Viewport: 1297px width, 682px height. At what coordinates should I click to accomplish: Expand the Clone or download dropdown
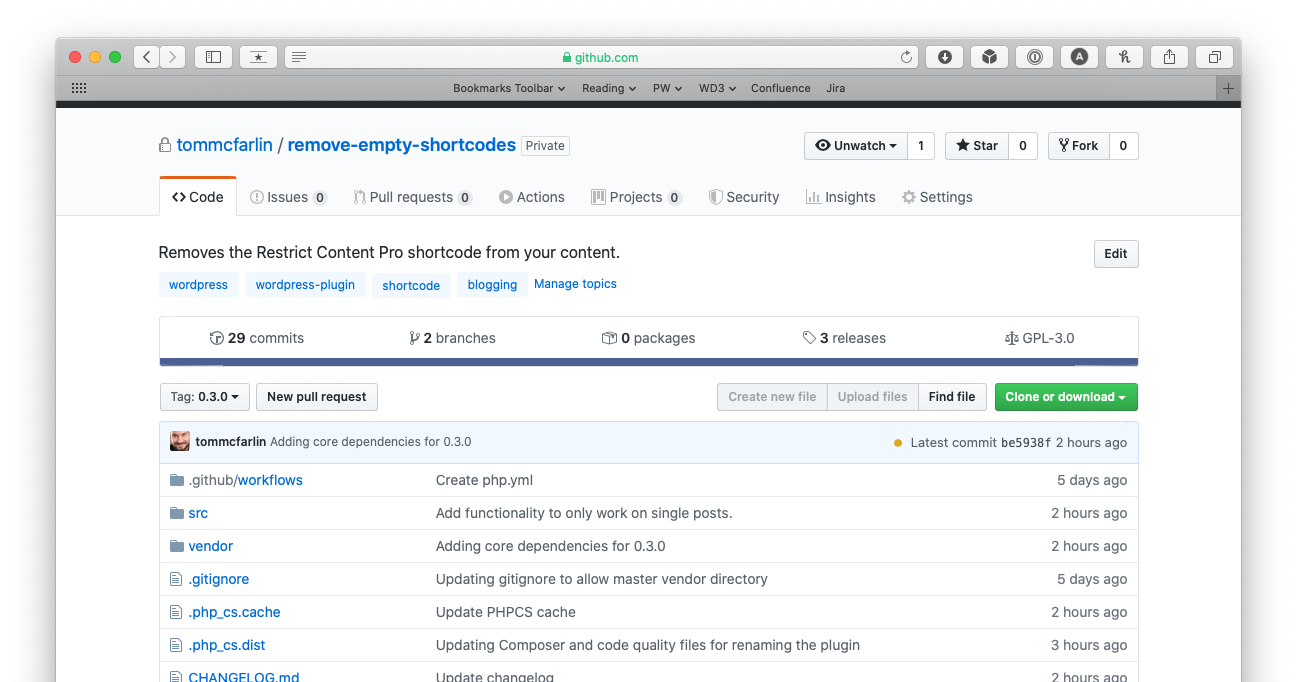pyautogui.click(x=1065, y=397)
